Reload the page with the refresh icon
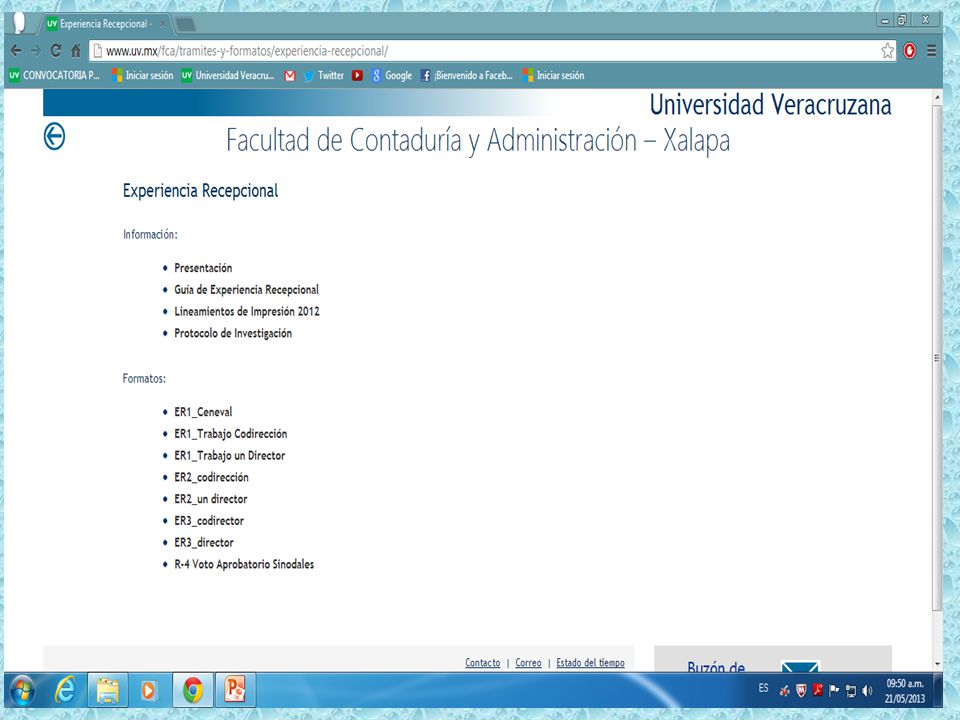Screen dimensions: 960x720 (x=56, y=51)
